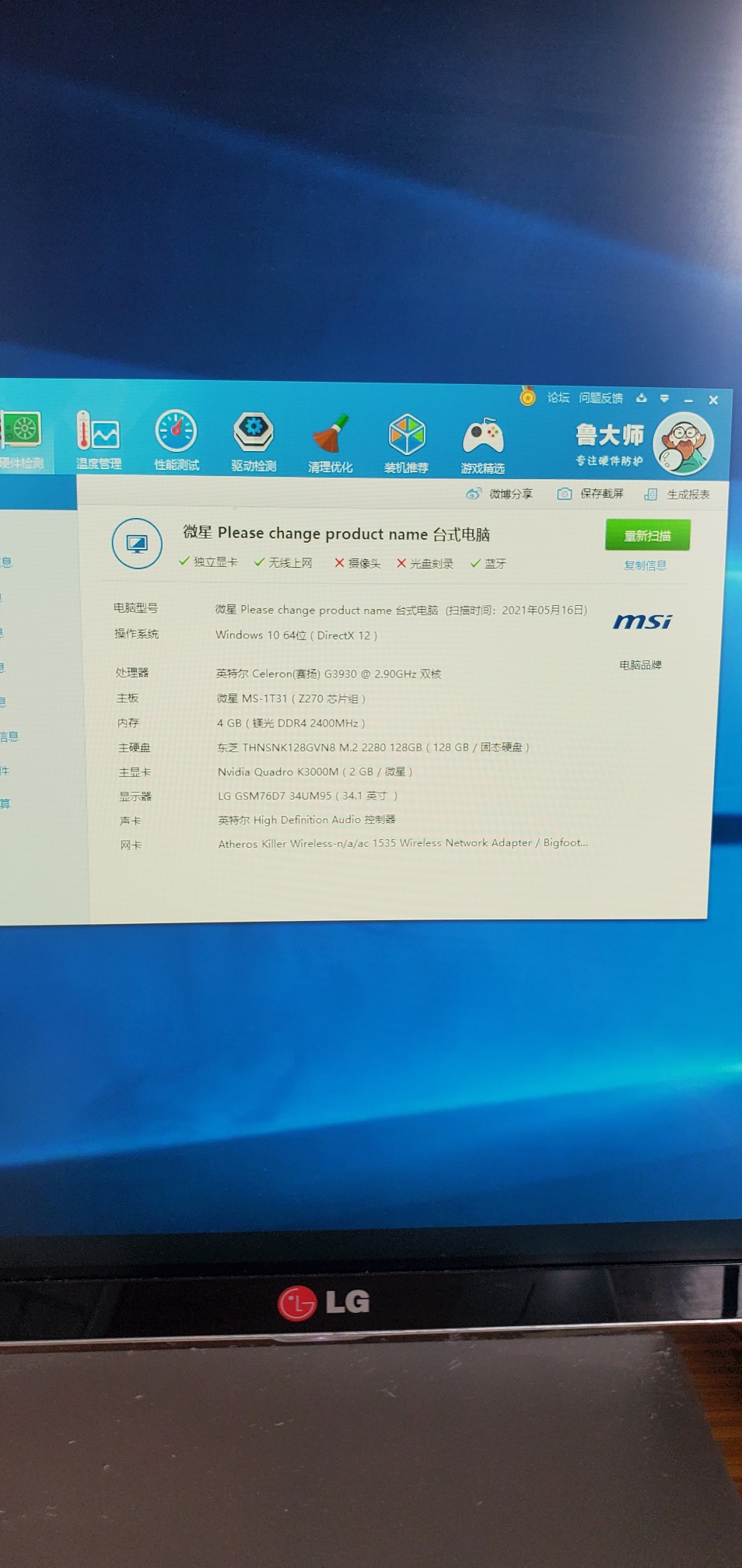
Task: Click the 鲁大师 old man avatar
Action: 684,443
